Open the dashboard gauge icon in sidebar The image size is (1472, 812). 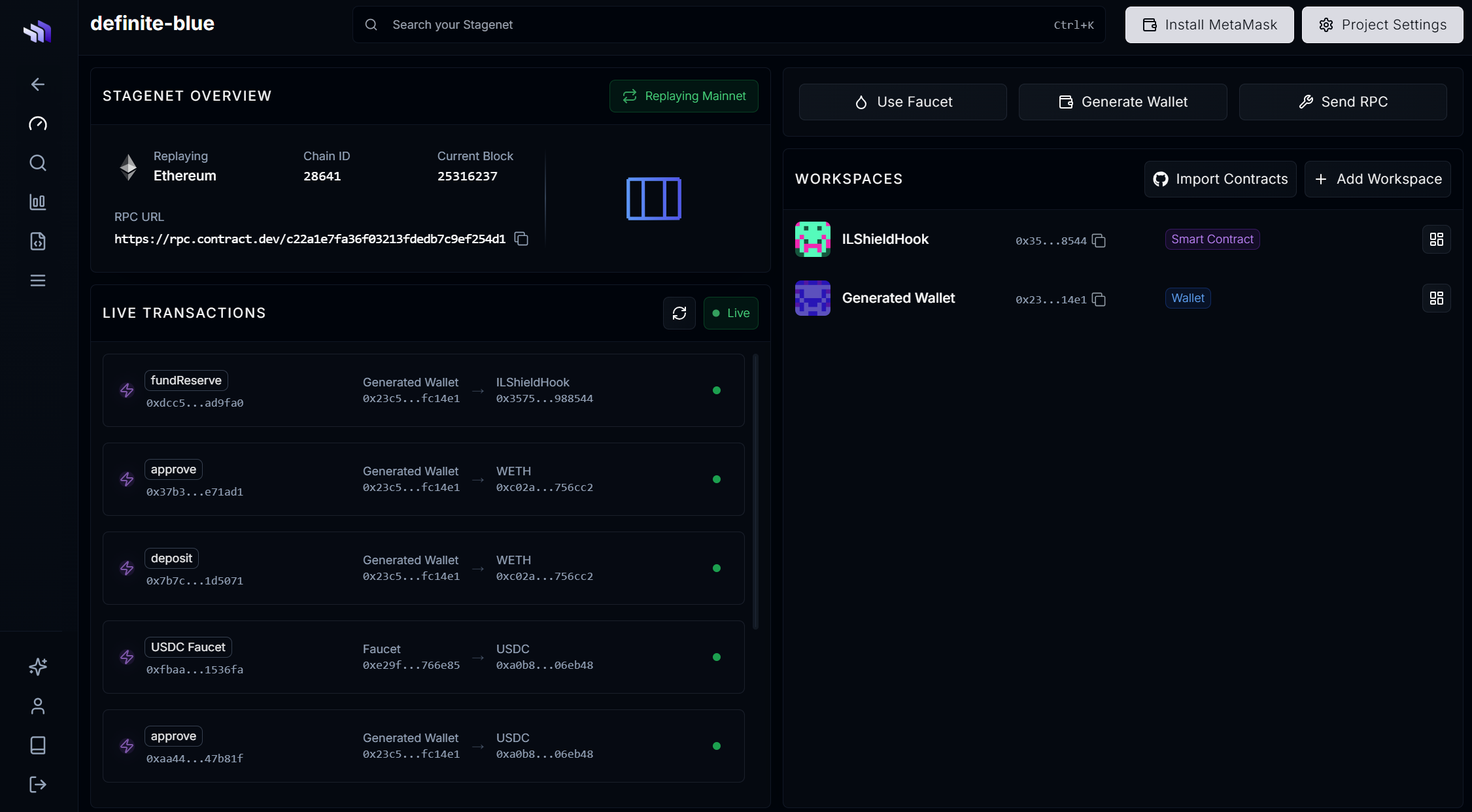click(x=38, y=124)
